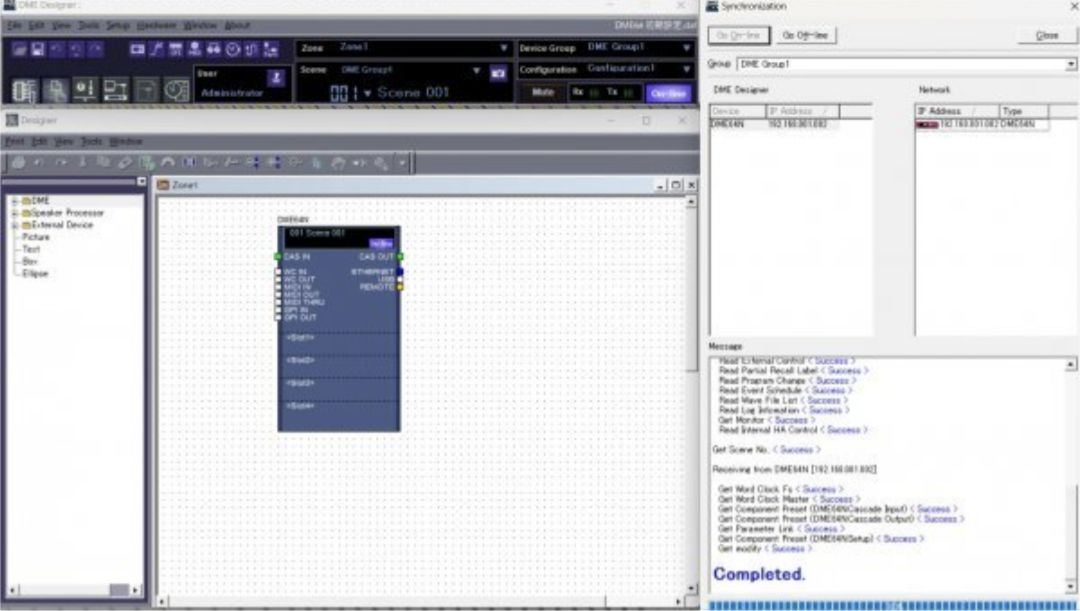The width and height of the screenshot is (1080, 611).
Task: Open a file with the folder icon
Action: (19, 50)
